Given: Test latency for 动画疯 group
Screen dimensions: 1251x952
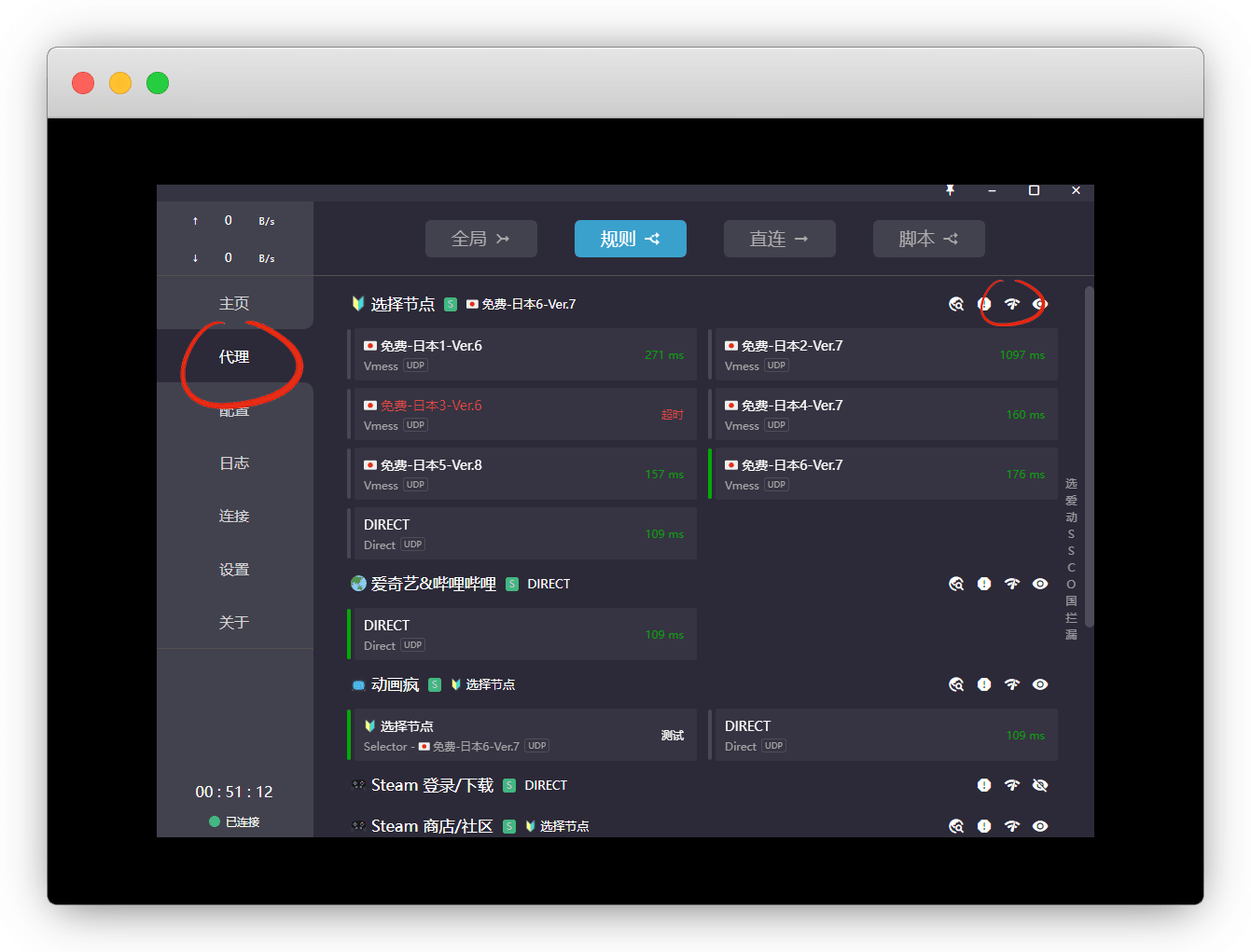Looking at the screenshot, I should pos(1012,684).
